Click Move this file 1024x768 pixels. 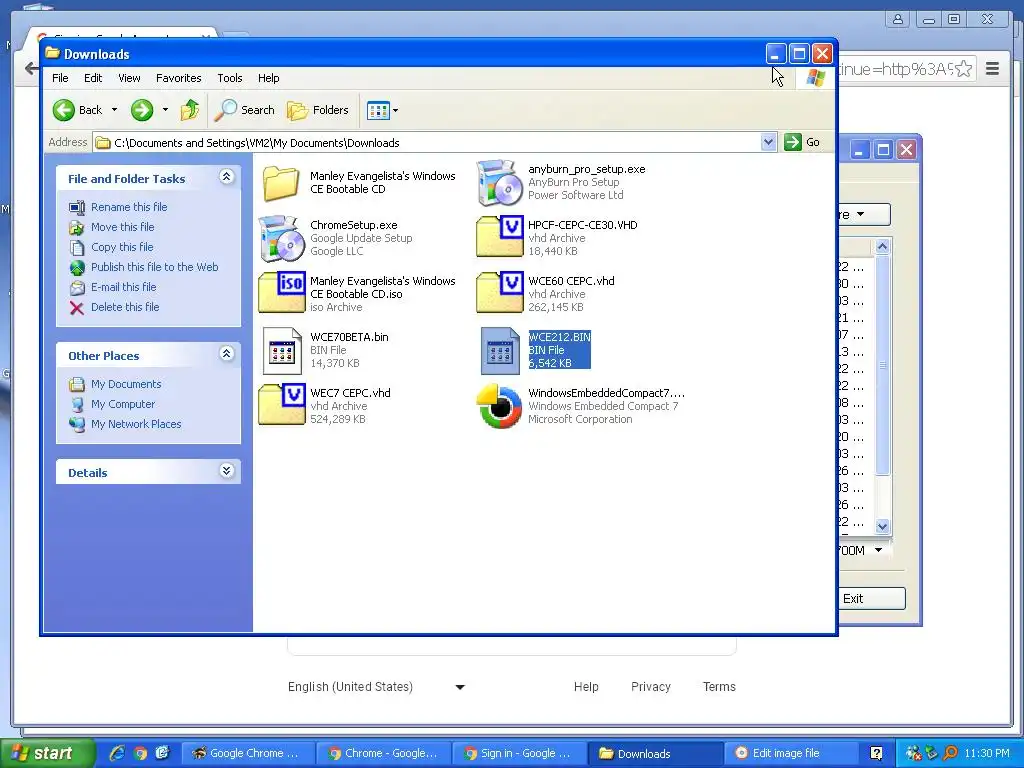122,227
